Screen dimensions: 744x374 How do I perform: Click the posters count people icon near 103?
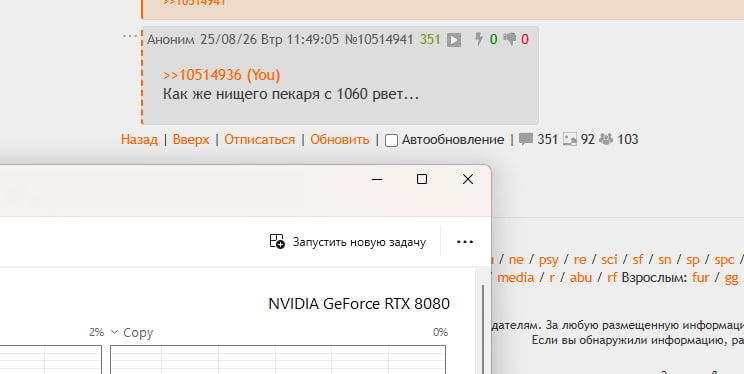tap(606, 139)
